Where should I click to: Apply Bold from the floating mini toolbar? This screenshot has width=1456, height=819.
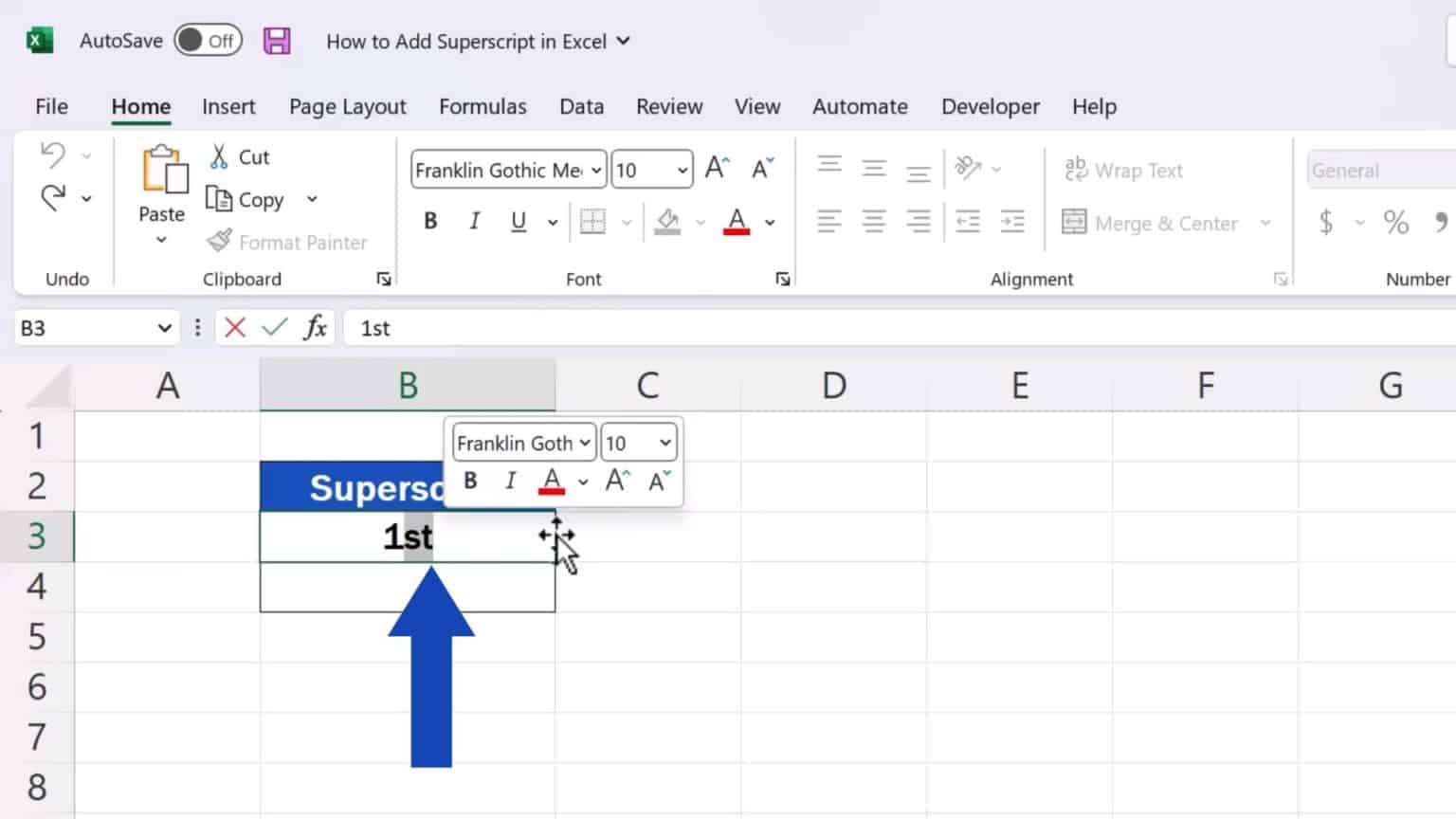[x=470, y=481]
